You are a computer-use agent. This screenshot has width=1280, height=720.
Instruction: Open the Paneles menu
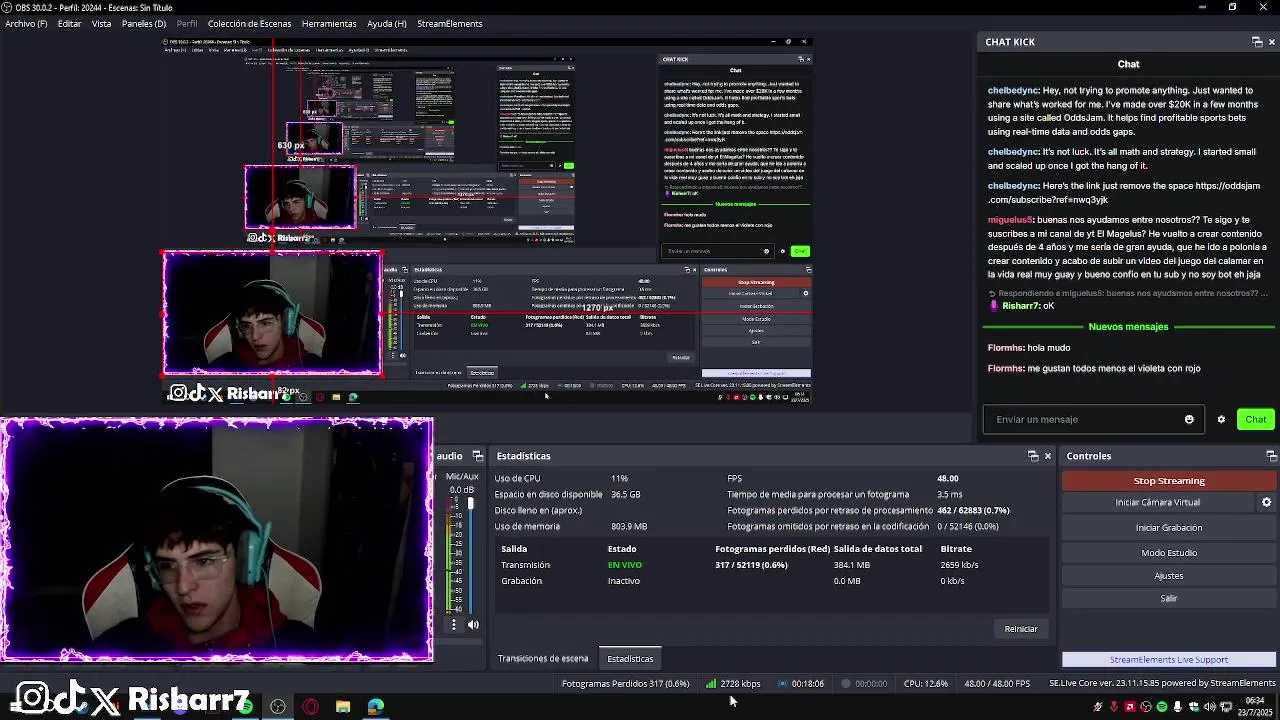tap(144, 23)
